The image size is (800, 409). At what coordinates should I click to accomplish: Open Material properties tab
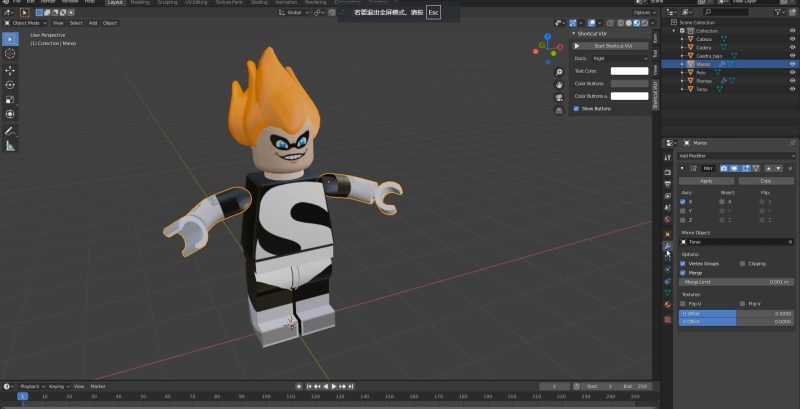[x=667, y=304]
